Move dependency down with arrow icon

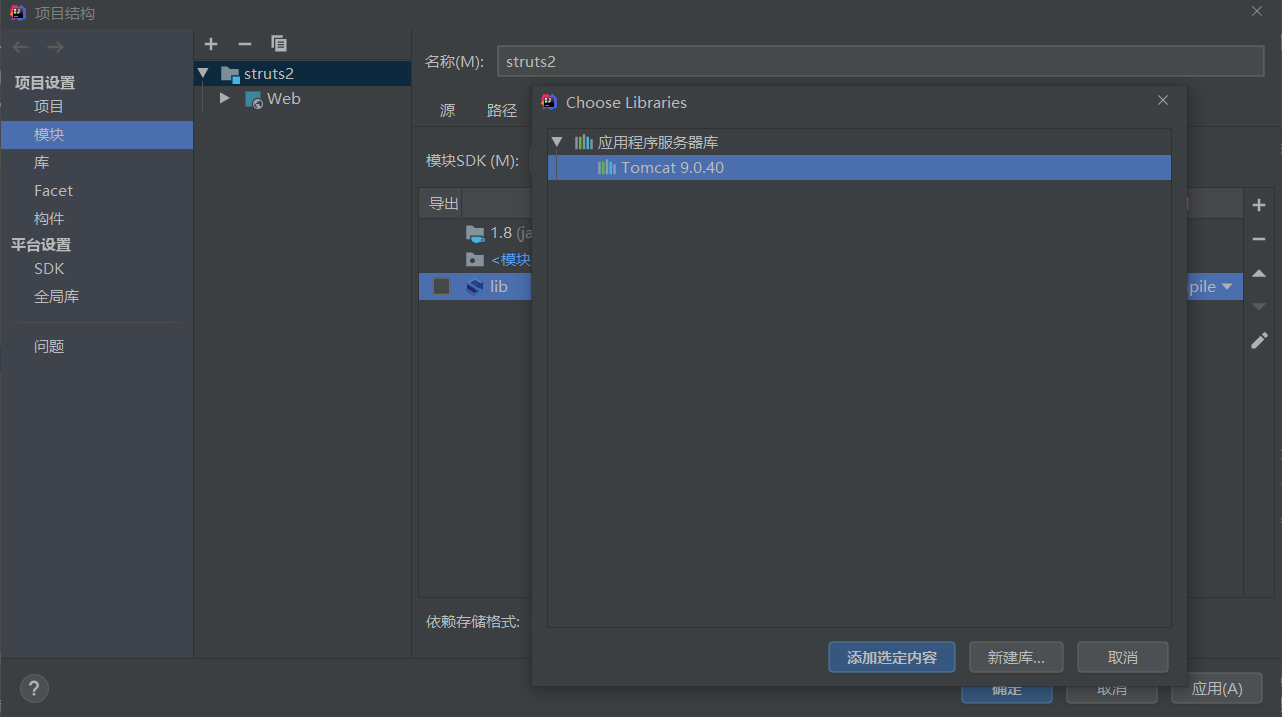[x=1259, y=307]
